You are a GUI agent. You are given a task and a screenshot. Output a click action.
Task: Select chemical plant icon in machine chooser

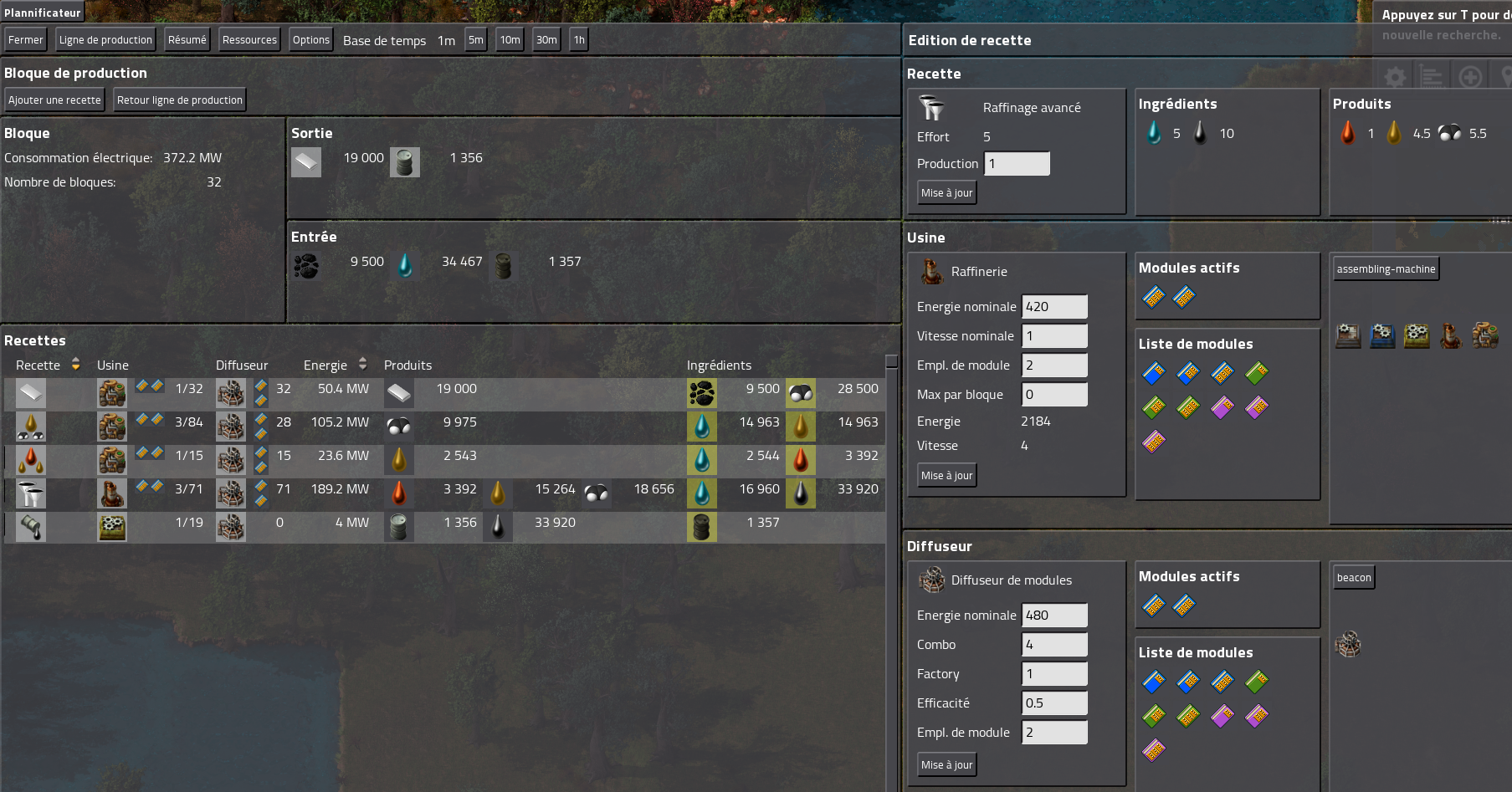[1485, 335]
